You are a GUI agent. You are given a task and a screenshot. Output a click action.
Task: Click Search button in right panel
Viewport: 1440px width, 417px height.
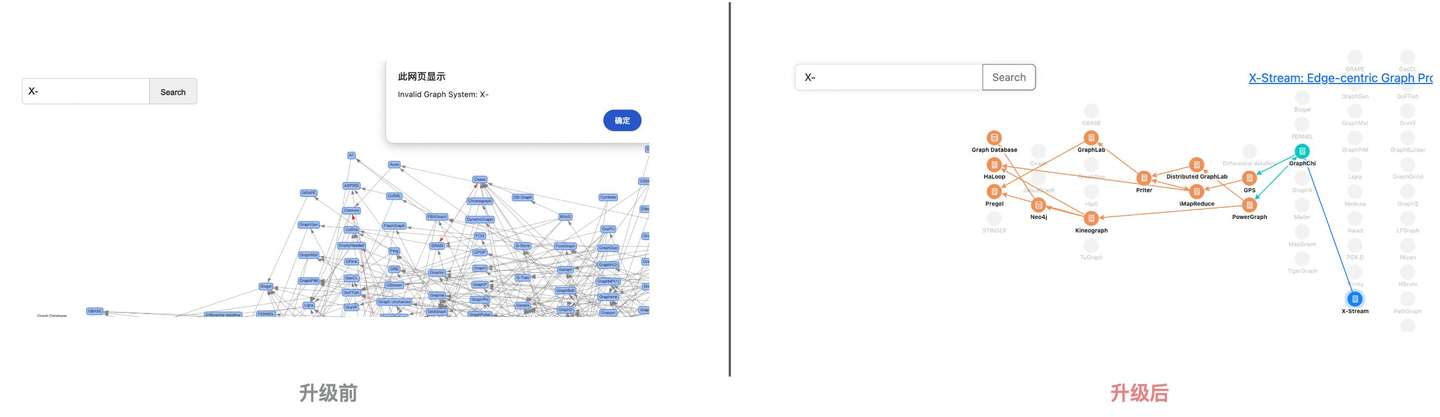click(1008, 77)
